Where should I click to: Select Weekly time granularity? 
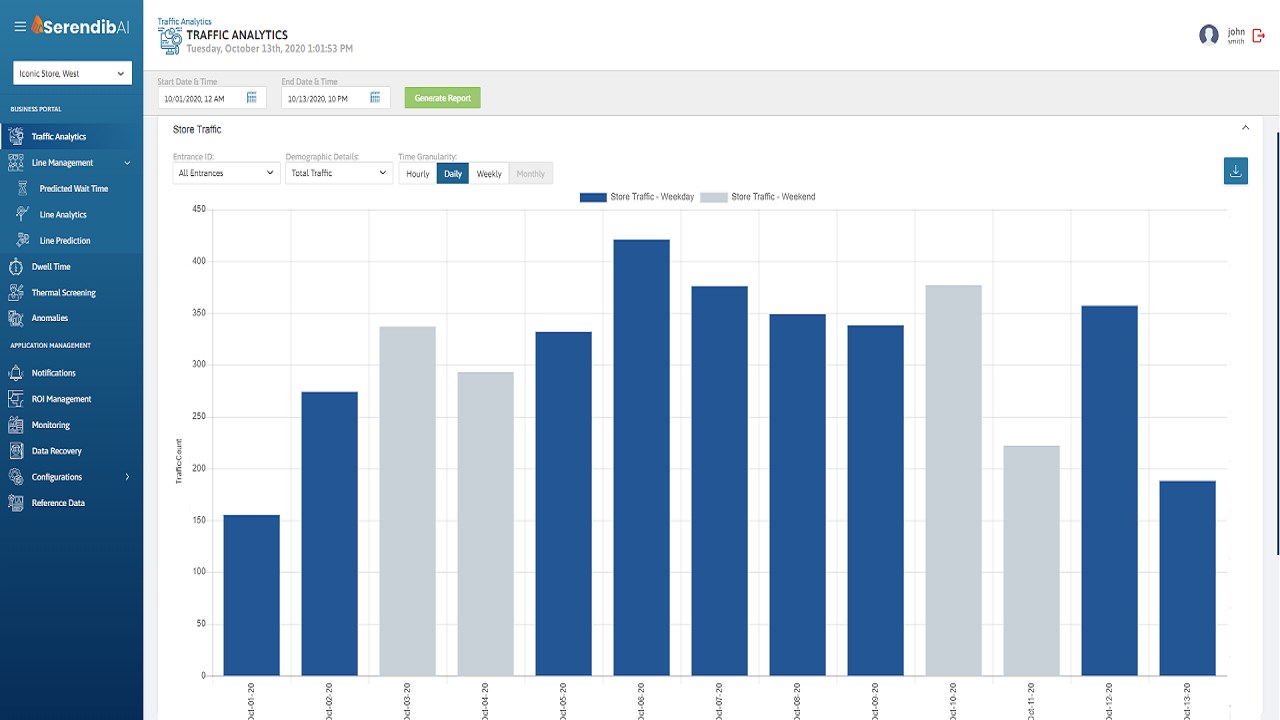pos(489,173)
